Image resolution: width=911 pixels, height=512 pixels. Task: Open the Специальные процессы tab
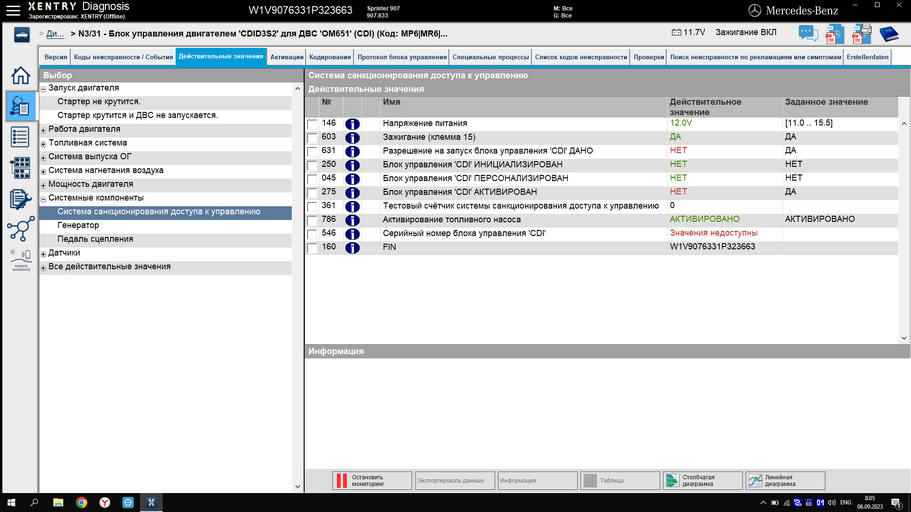point(490,57)
